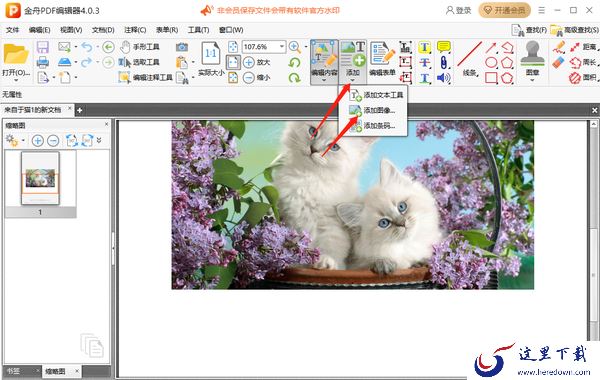600x380 pixels.
Task: Open the File (文件) menu
Action: 12,30
